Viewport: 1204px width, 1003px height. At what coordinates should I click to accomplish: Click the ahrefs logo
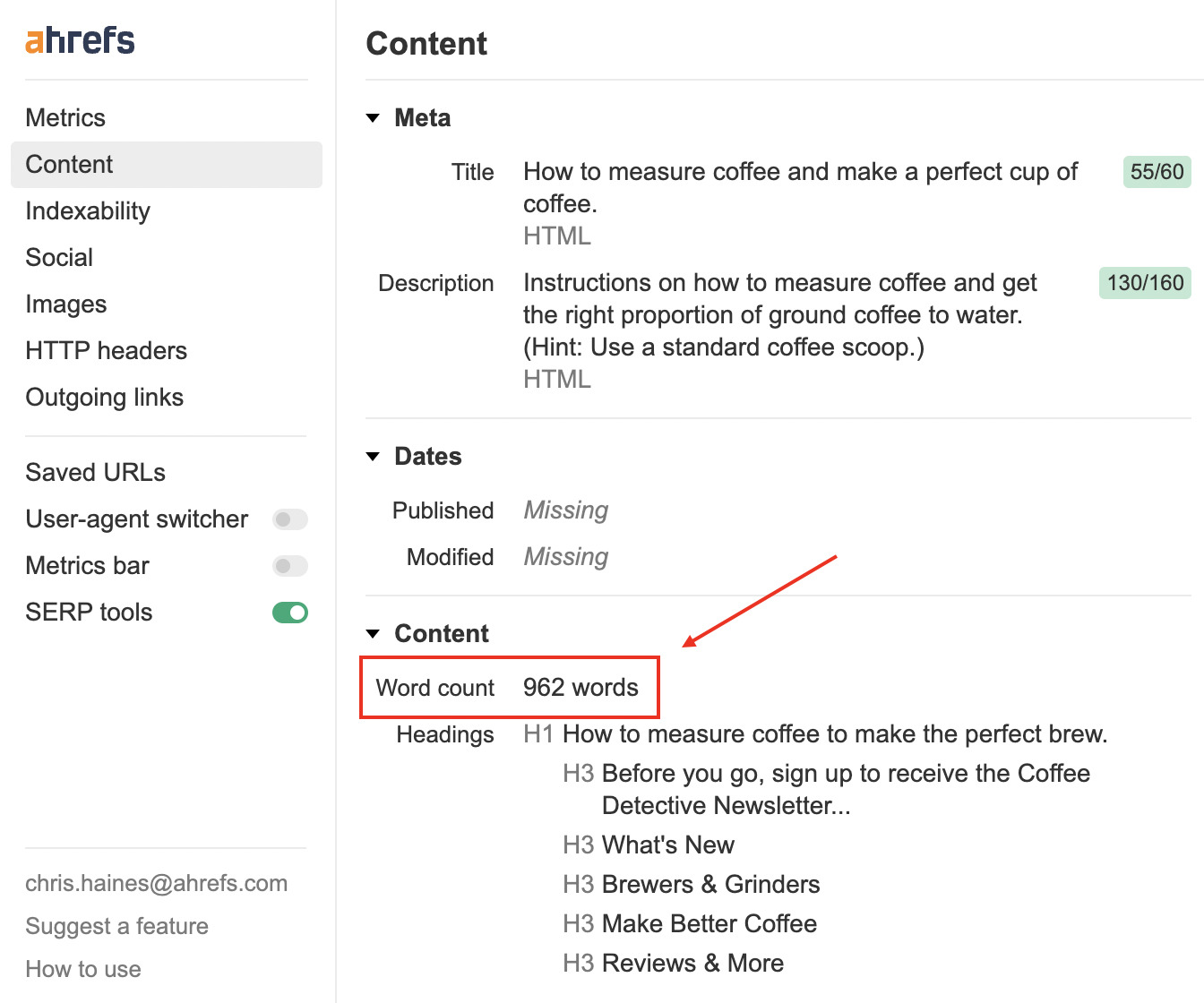[79, 40]
